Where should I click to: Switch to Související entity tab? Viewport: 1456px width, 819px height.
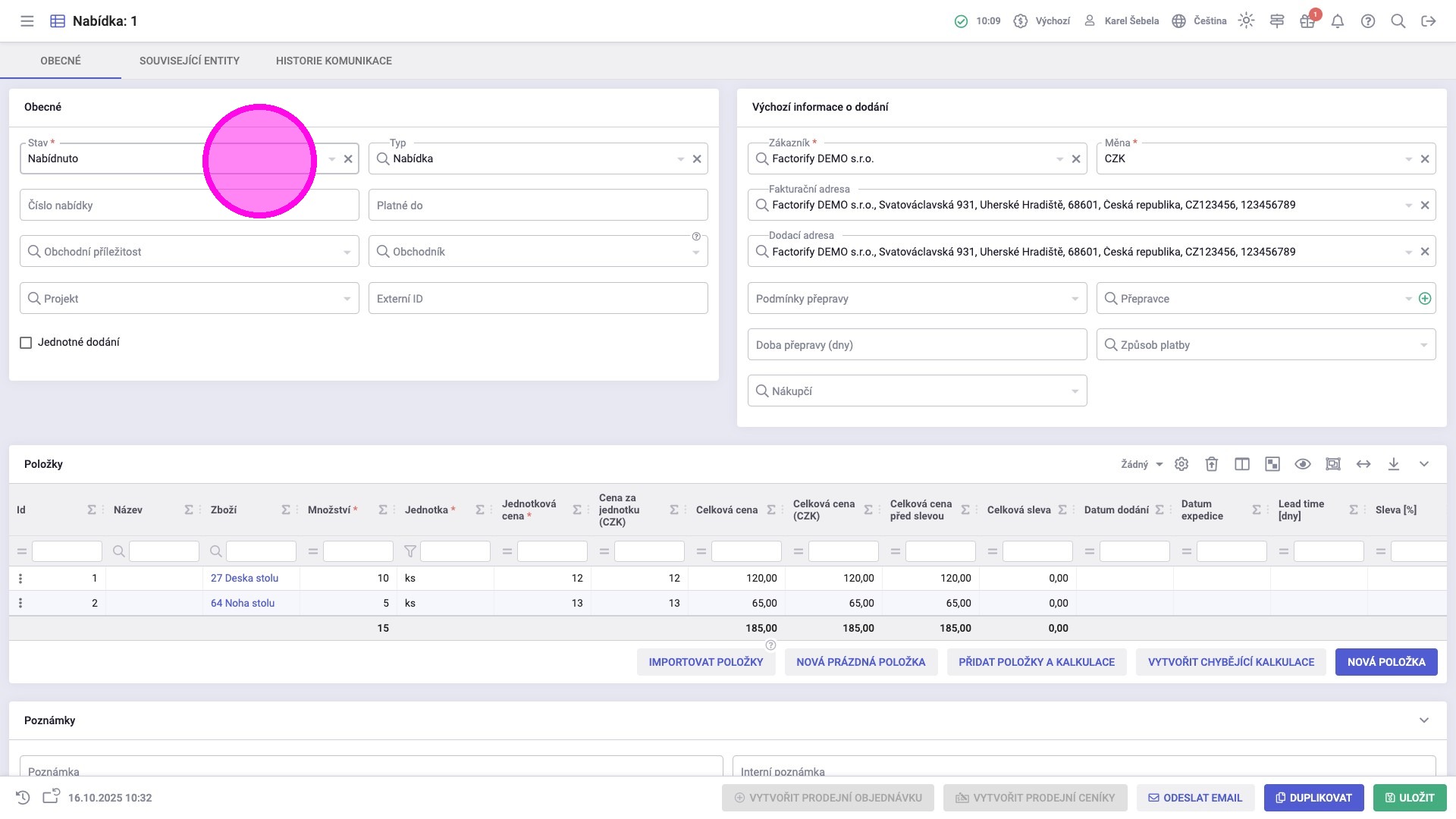tap(190, 61)
